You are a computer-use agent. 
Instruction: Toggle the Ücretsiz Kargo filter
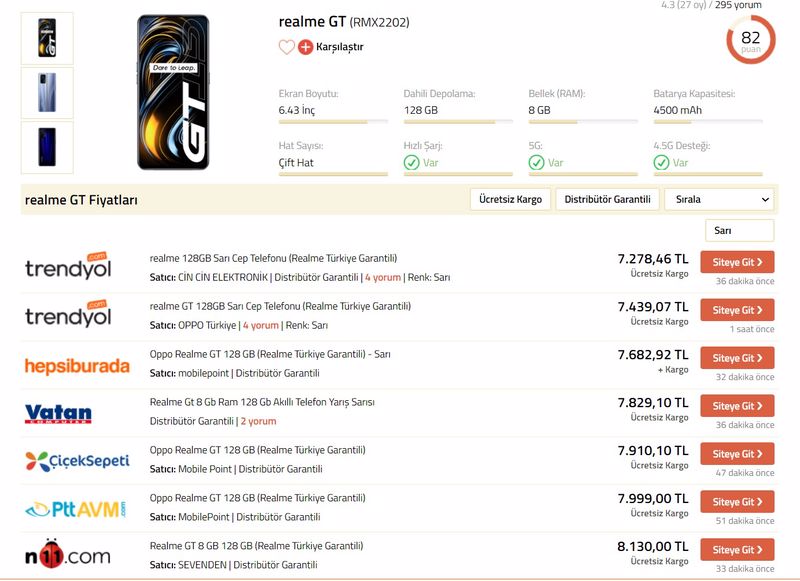pos(510,199)
